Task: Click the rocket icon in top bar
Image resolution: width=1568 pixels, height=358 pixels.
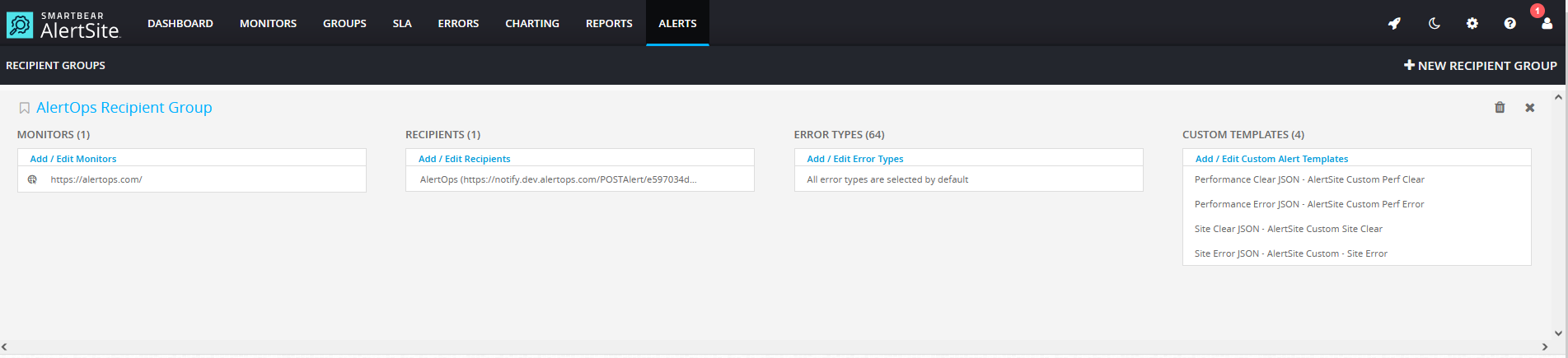Action: point(1394,23)
